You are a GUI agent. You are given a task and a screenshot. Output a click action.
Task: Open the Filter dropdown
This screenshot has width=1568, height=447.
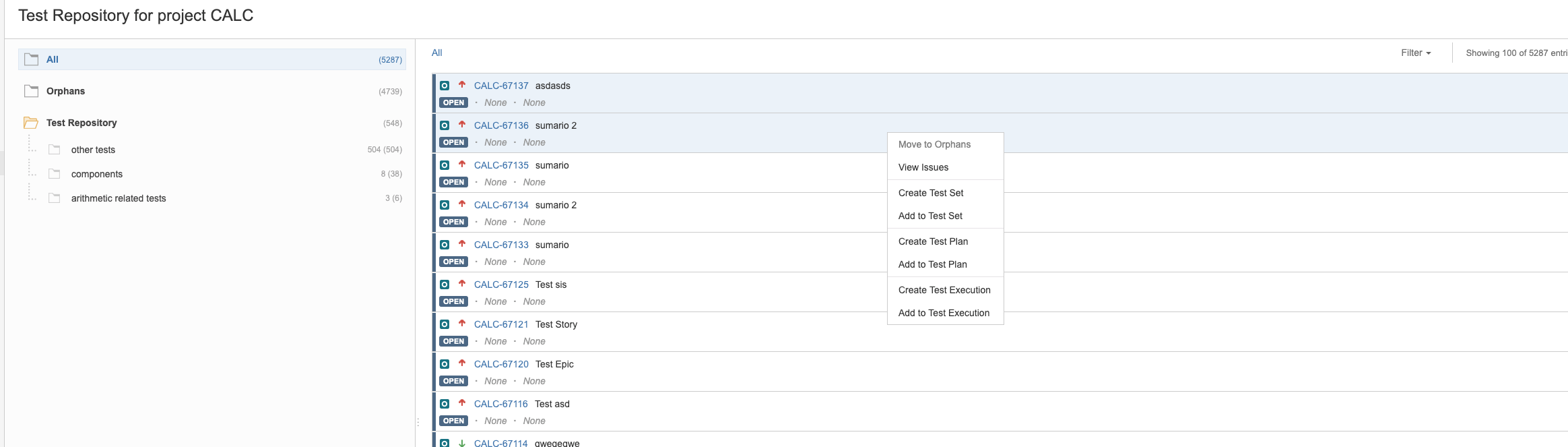1416,53
